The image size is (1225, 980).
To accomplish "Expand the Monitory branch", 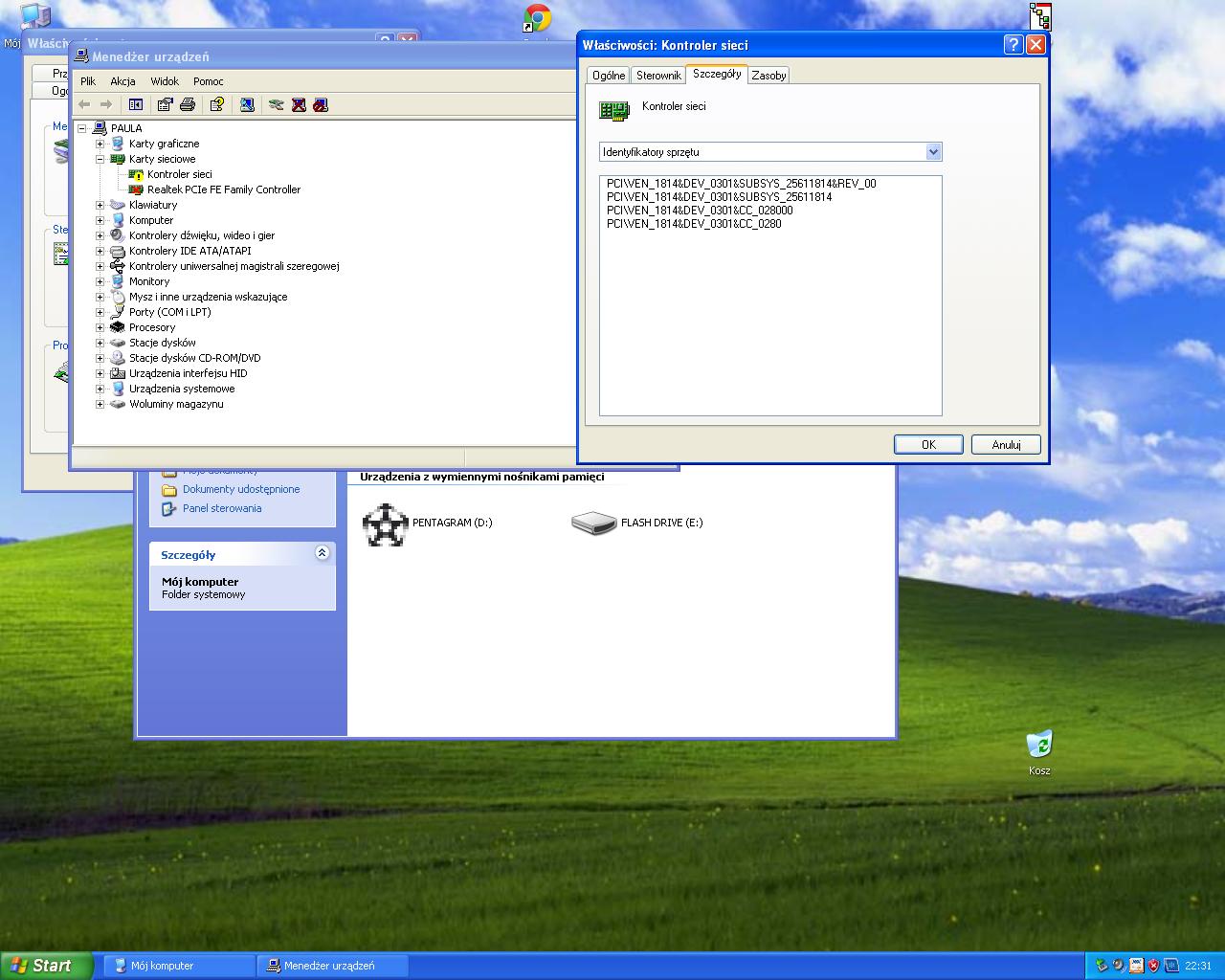I will click(100, 281).
